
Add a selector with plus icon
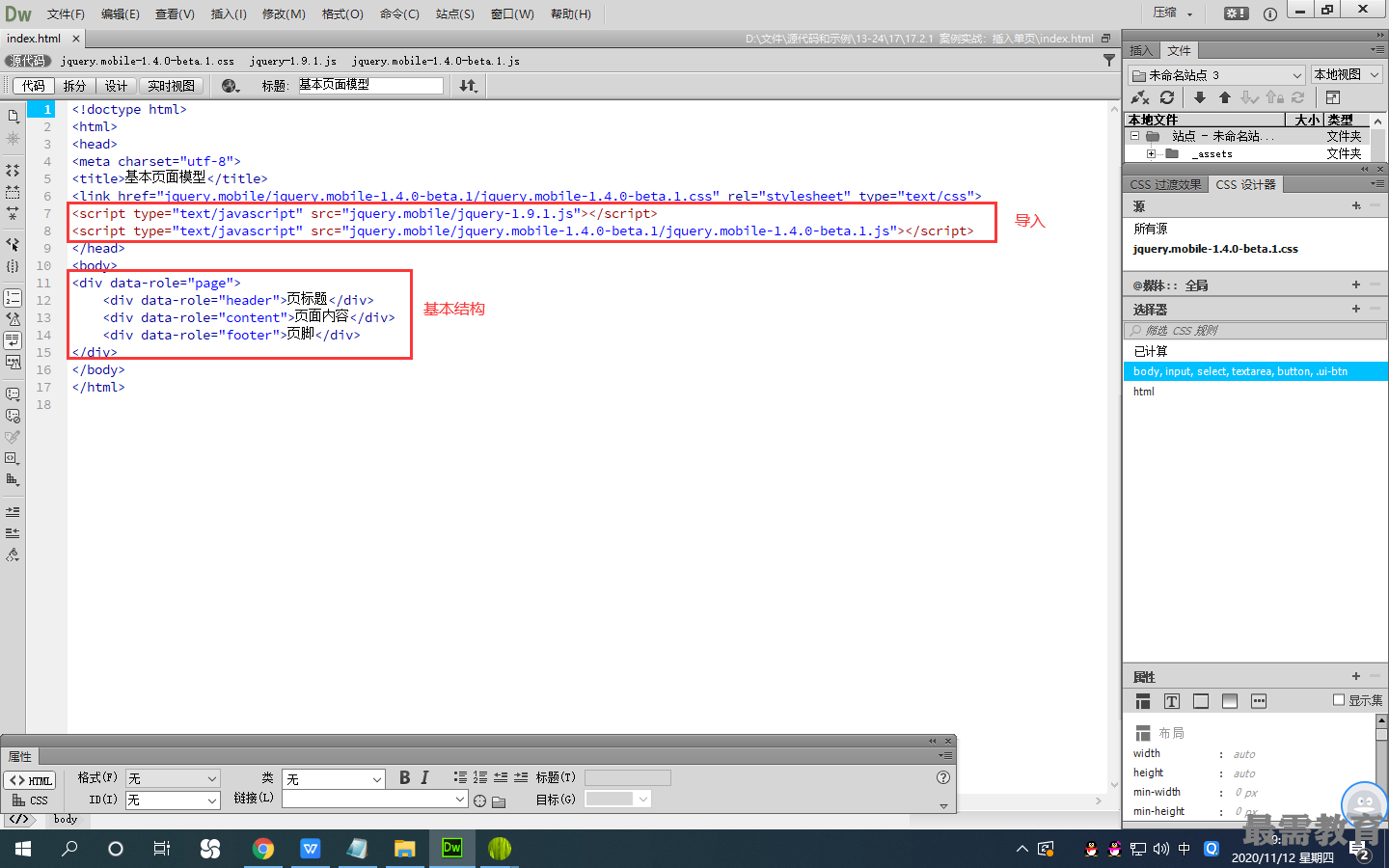[1356, 309]
